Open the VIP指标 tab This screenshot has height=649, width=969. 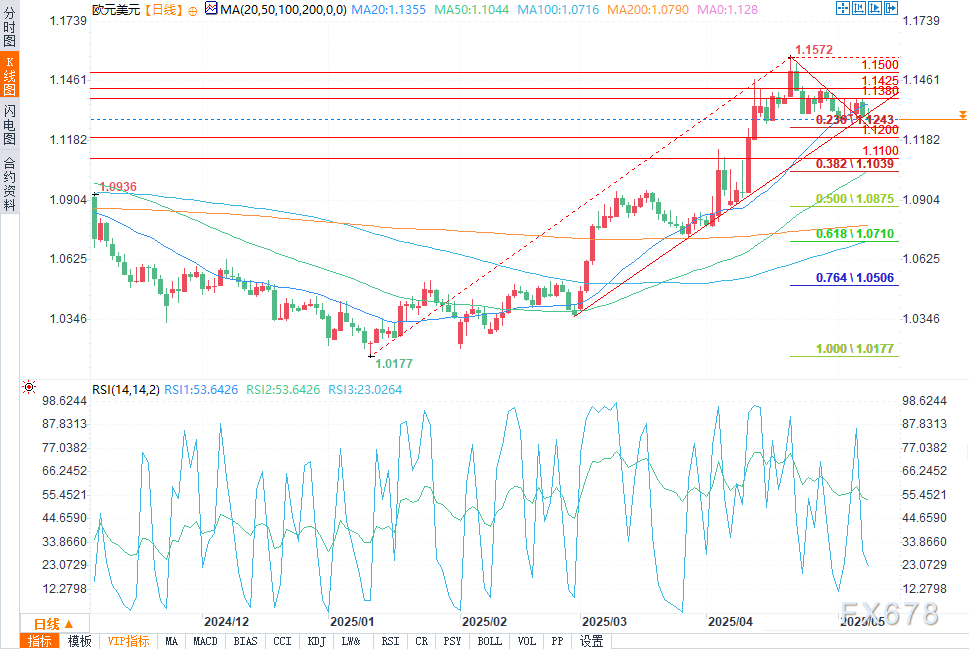128,641
